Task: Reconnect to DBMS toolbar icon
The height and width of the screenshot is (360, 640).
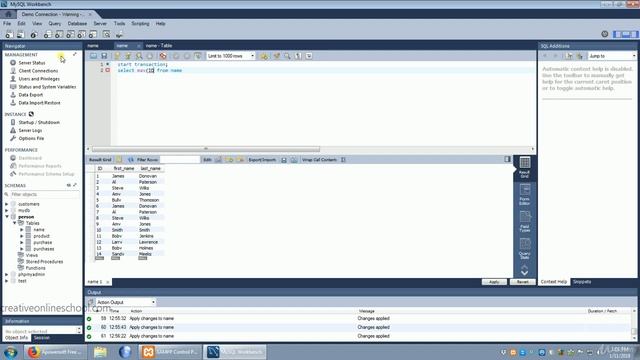Action: pyautogui.click(x=119, y=35)
